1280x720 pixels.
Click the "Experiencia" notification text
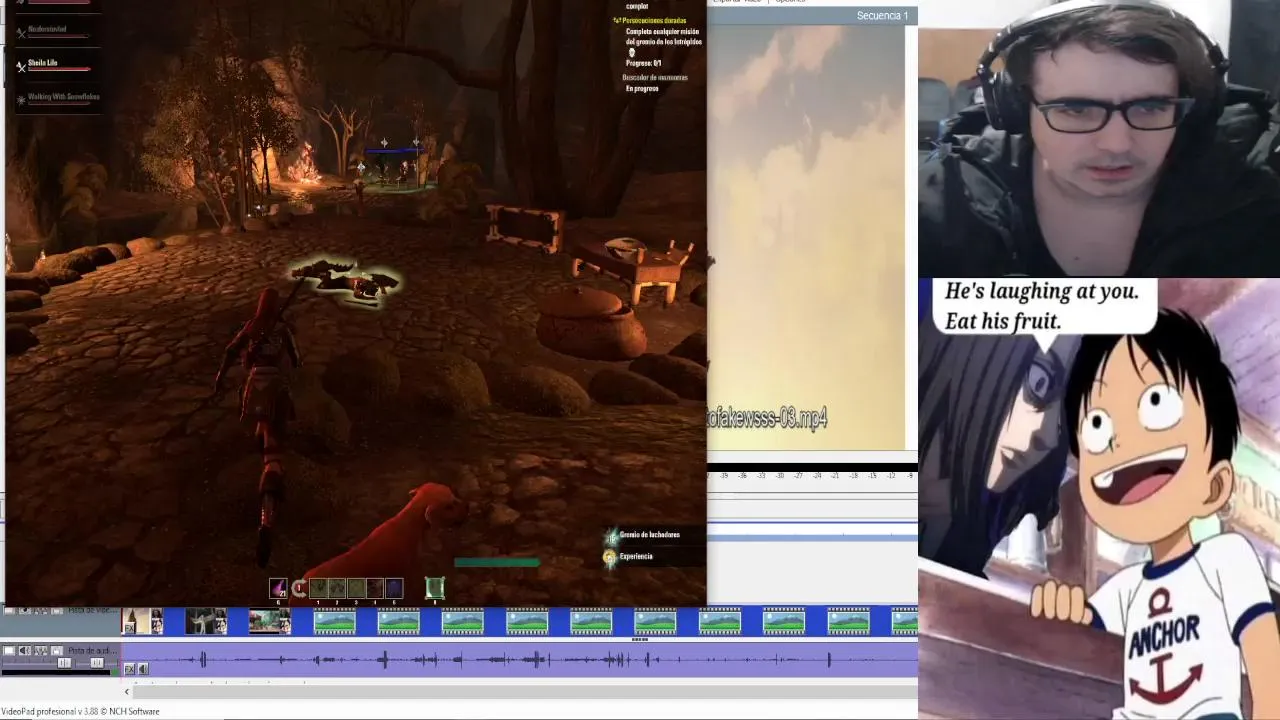coord(636,556)
